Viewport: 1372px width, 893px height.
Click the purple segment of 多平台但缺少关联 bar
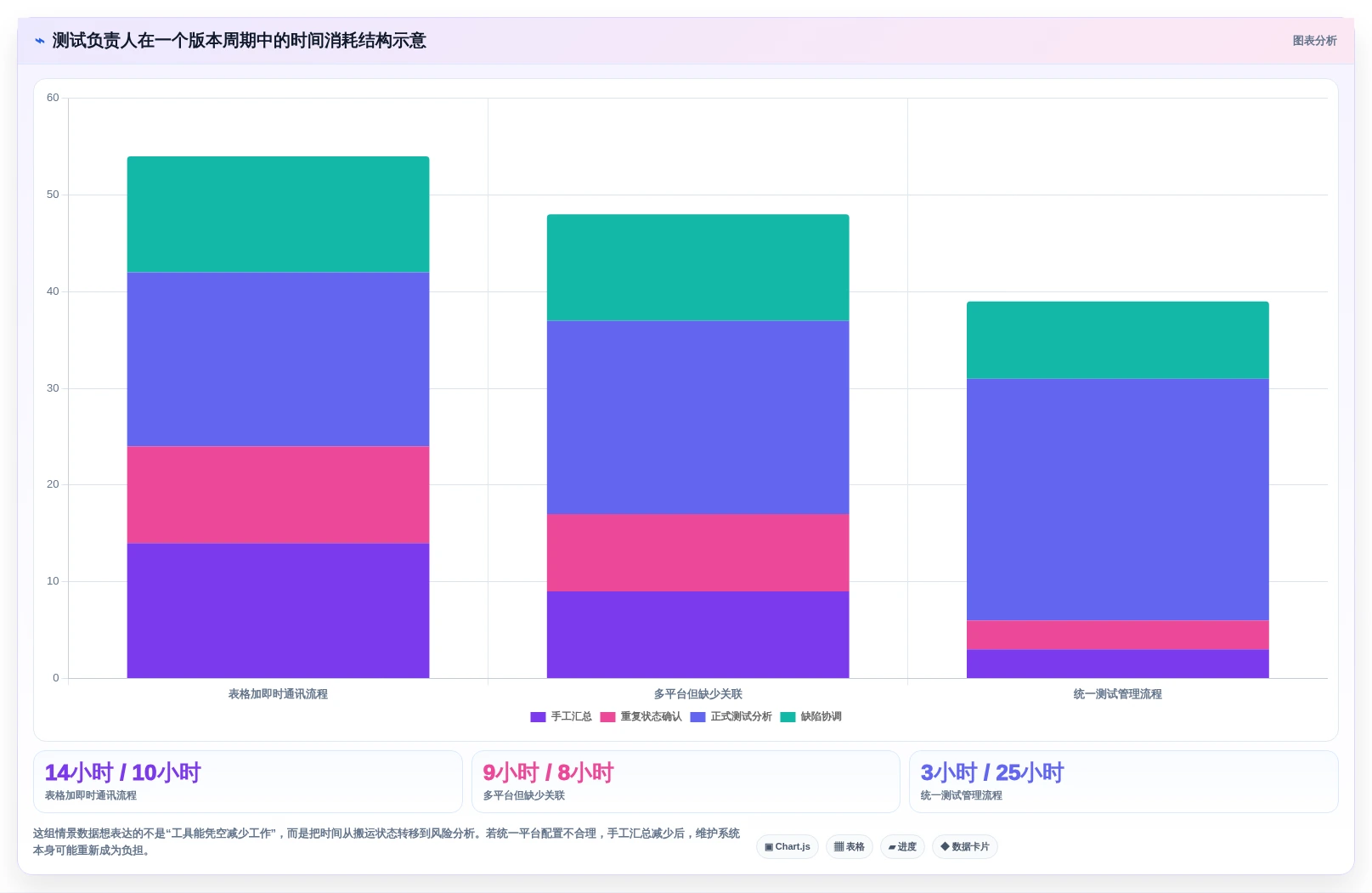[697, 635]
